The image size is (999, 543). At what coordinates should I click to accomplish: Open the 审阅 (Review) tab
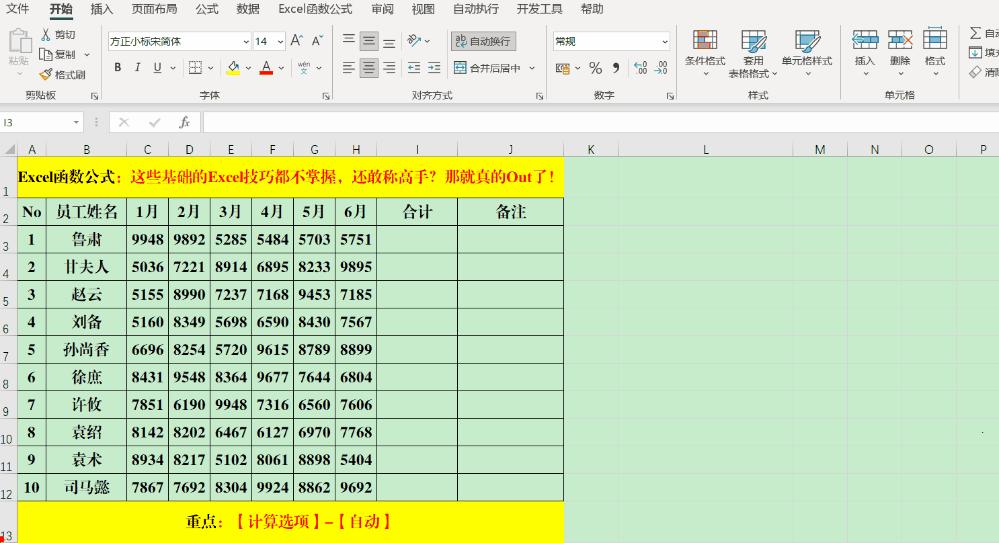click(x=382, y=9)
